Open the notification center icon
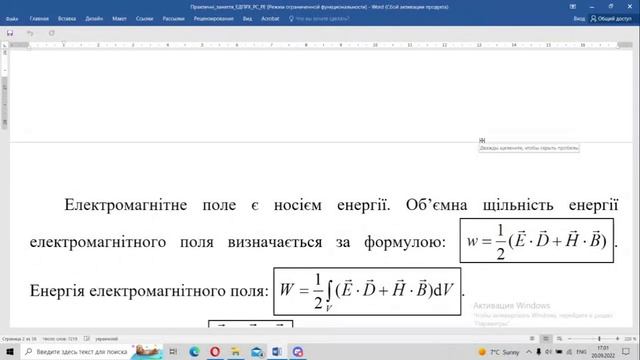 (626, 352)
